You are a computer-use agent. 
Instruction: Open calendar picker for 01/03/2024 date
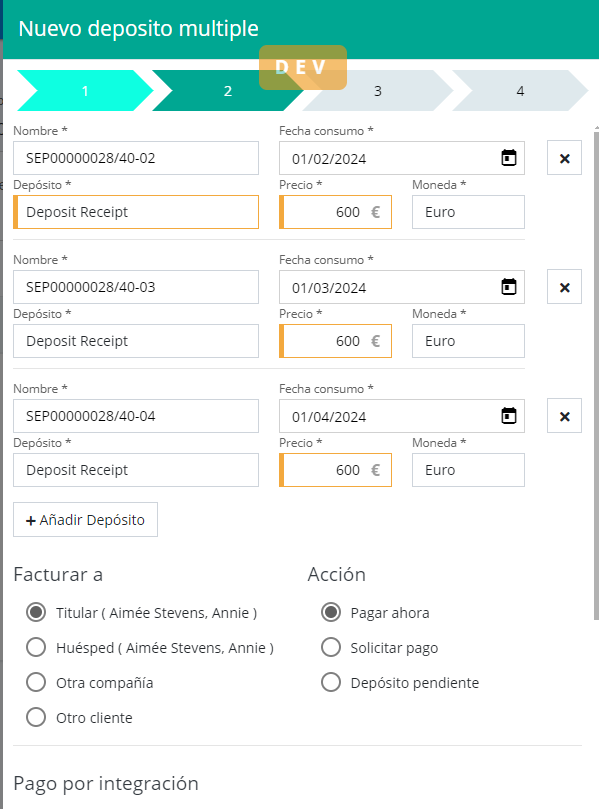coord(509,287)
